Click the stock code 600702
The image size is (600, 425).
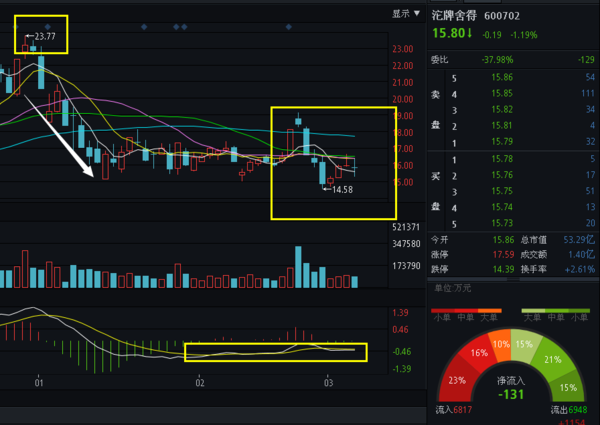504,16
